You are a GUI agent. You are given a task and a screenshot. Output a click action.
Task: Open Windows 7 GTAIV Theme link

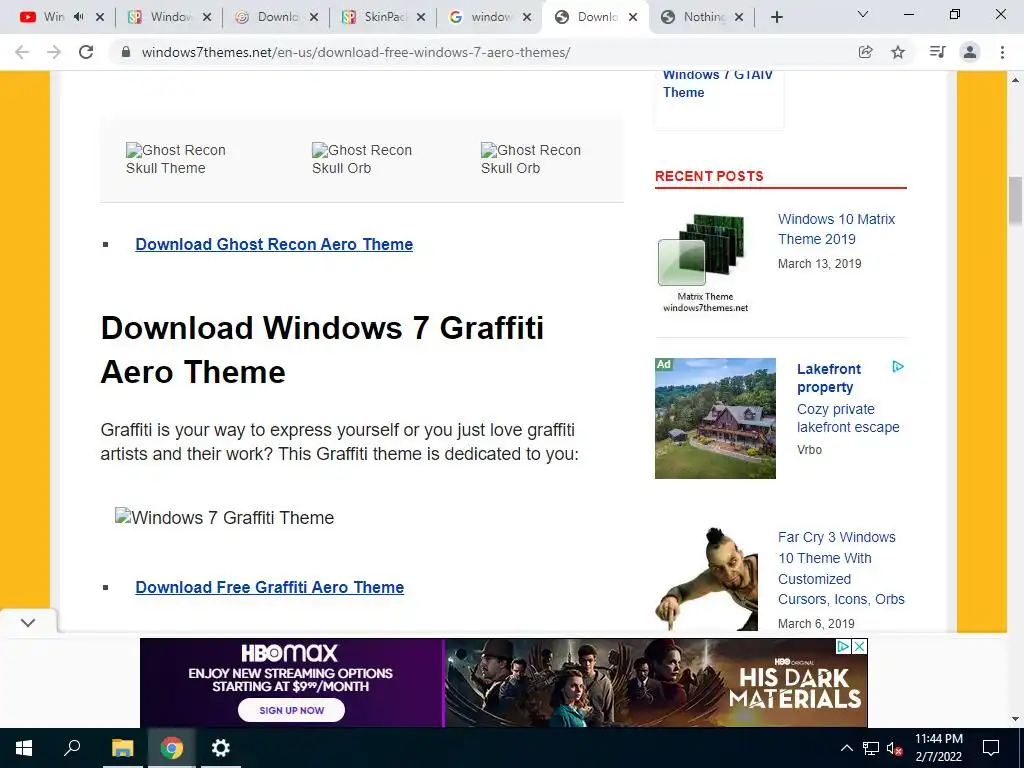tap(718, 83)
